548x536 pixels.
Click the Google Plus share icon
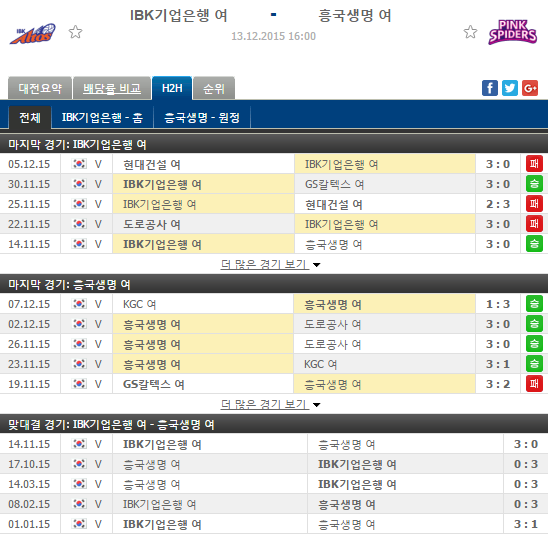point(530,88)
